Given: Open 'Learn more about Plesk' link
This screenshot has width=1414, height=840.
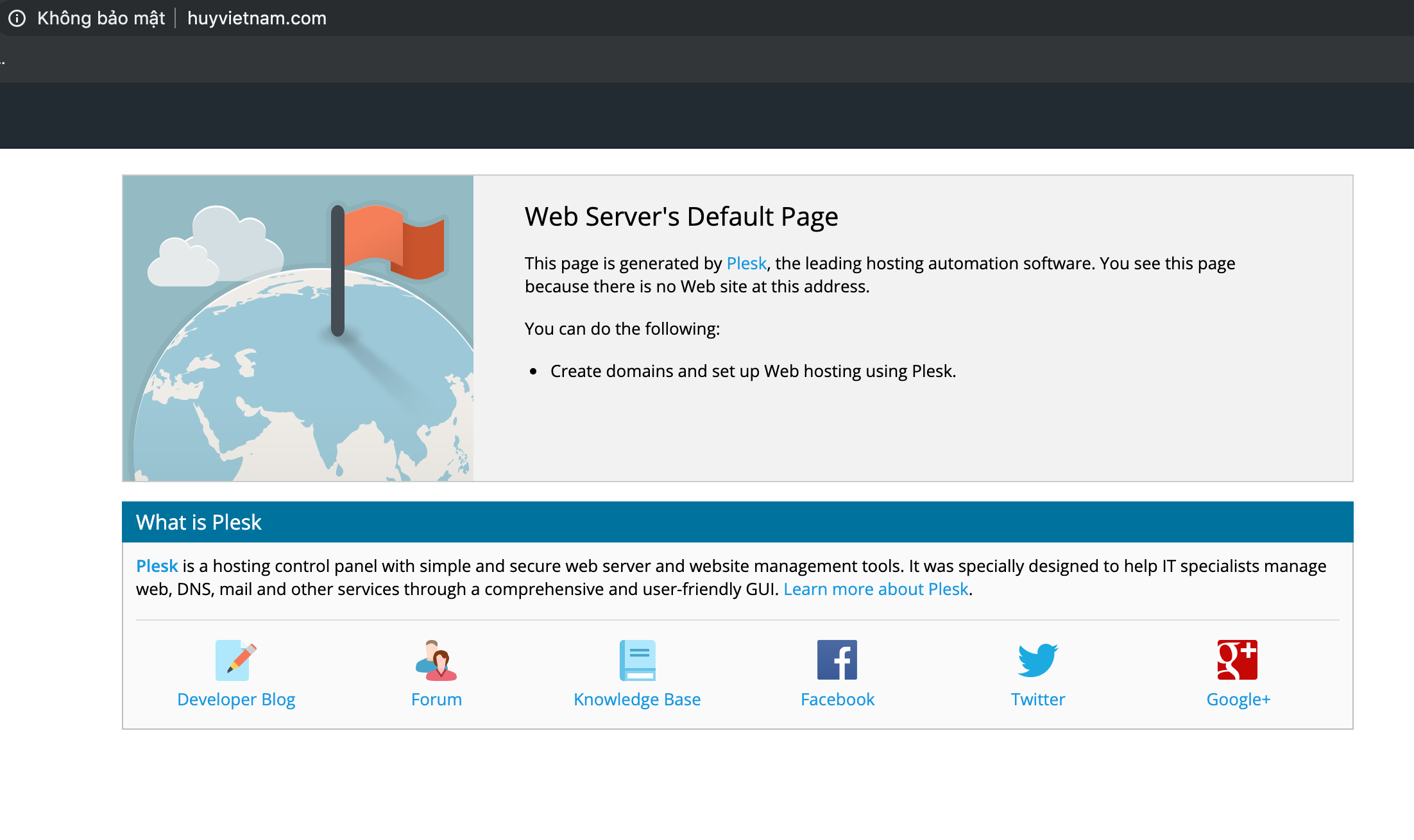Looking at the screenshot, I should pos(876,589).
